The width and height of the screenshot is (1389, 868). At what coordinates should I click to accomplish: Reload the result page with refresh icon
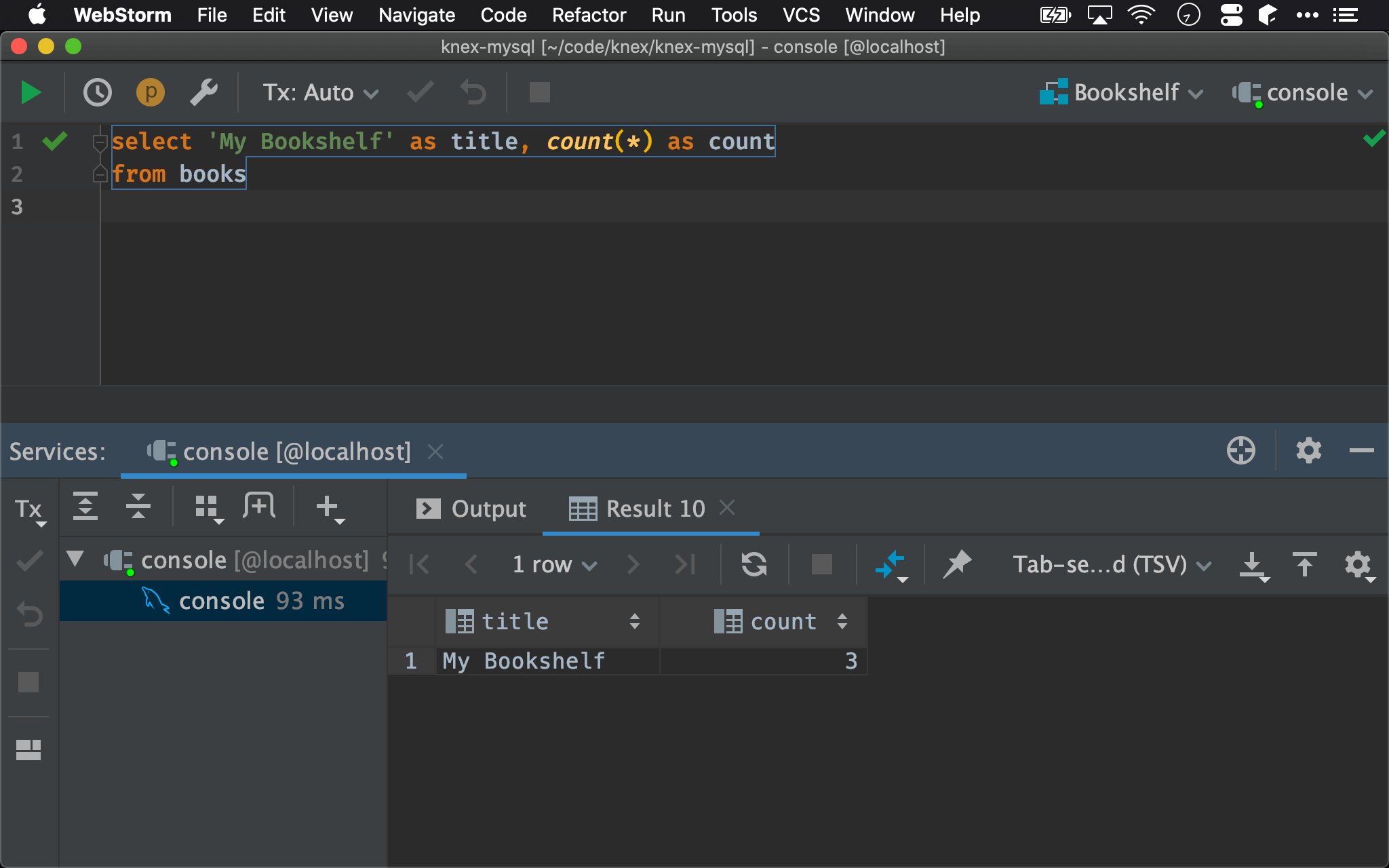pyautogui.click(x=754, y=564)
